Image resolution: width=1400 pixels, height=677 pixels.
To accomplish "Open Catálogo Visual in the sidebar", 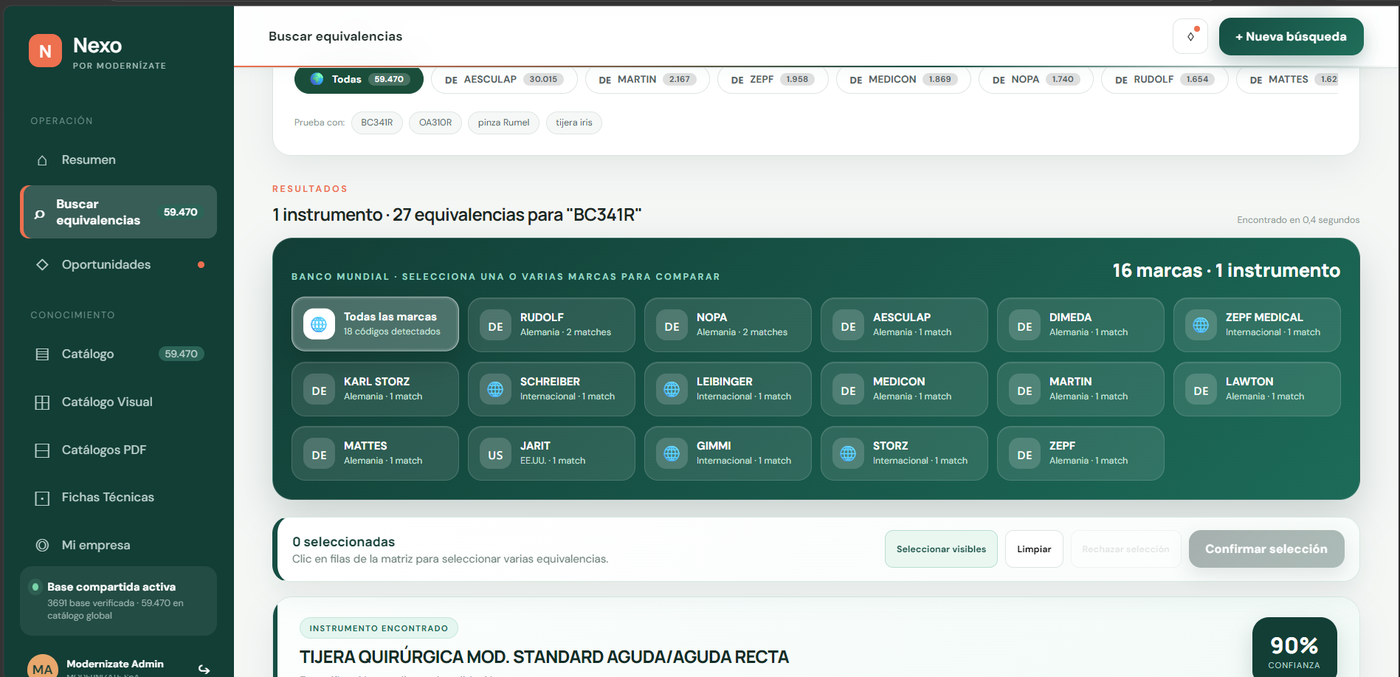I will [x=118, y=402].
